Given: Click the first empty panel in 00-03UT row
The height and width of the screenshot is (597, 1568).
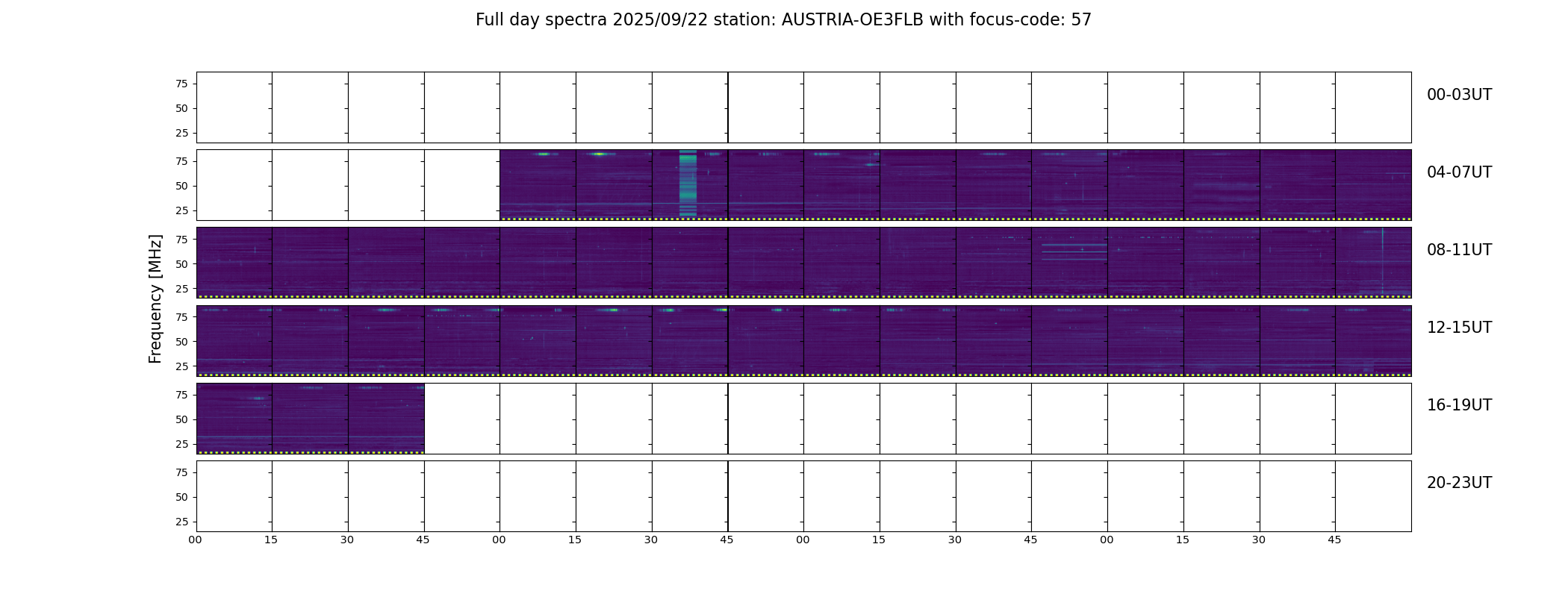Looking at the screenshot, I should 234,107.
